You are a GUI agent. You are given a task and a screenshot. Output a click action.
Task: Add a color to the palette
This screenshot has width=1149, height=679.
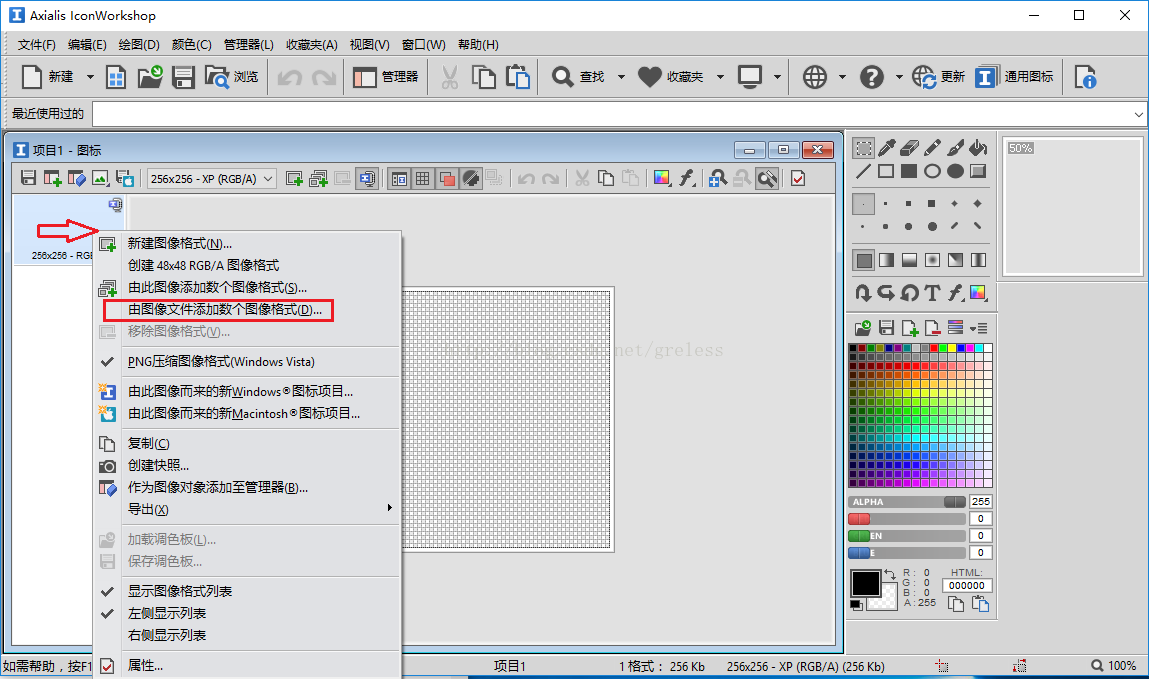coord(909,327)
